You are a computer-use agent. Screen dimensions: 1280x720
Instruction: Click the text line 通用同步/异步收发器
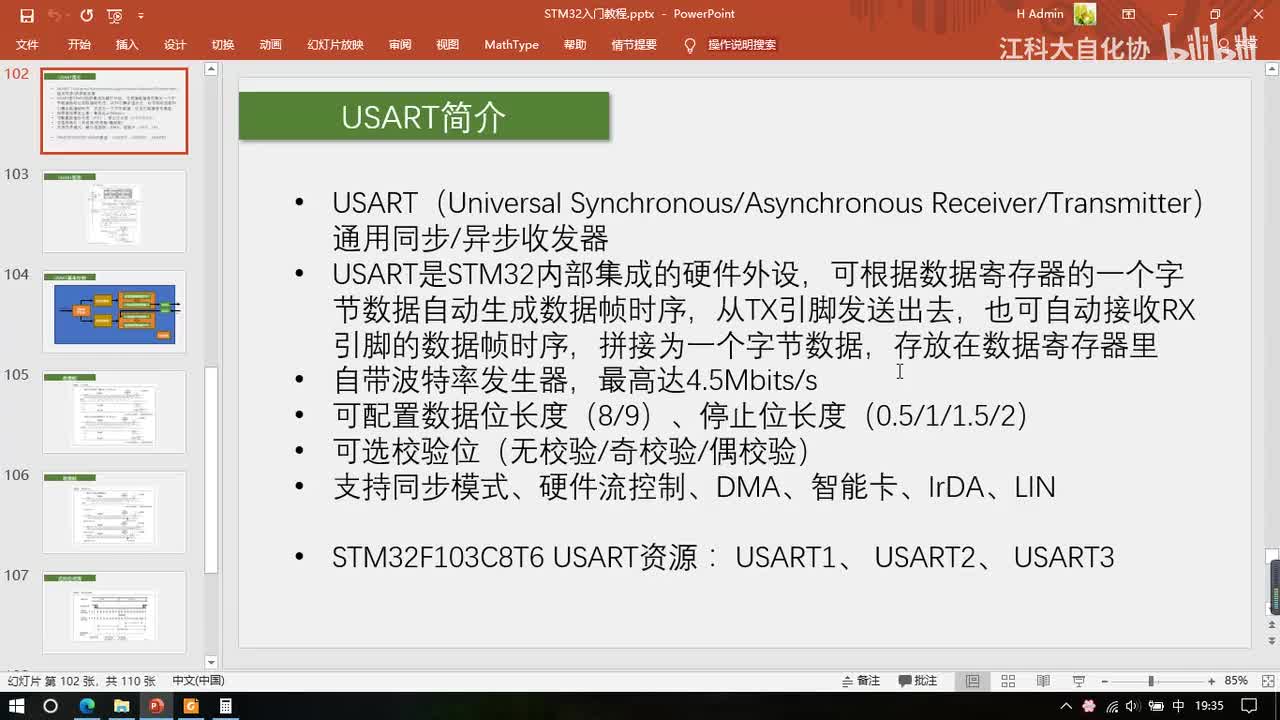coord(470,239)
